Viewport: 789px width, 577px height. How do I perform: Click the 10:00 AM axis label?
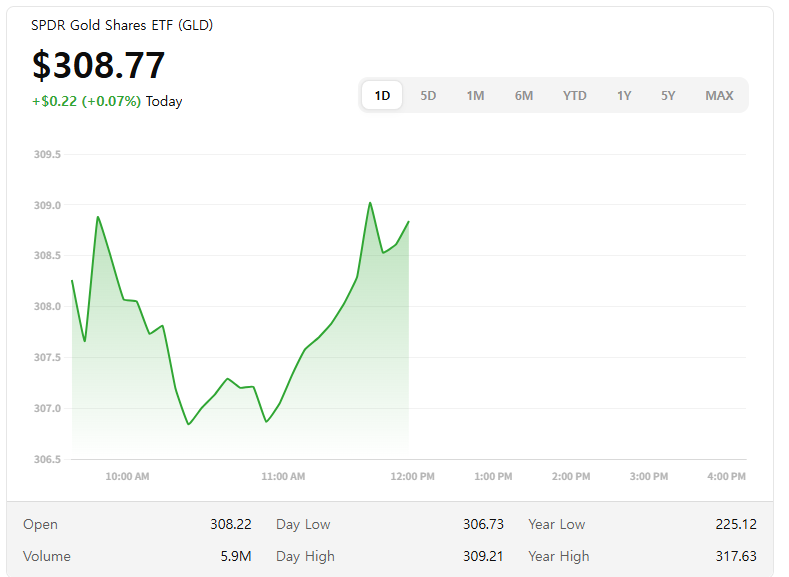[127, 476]
